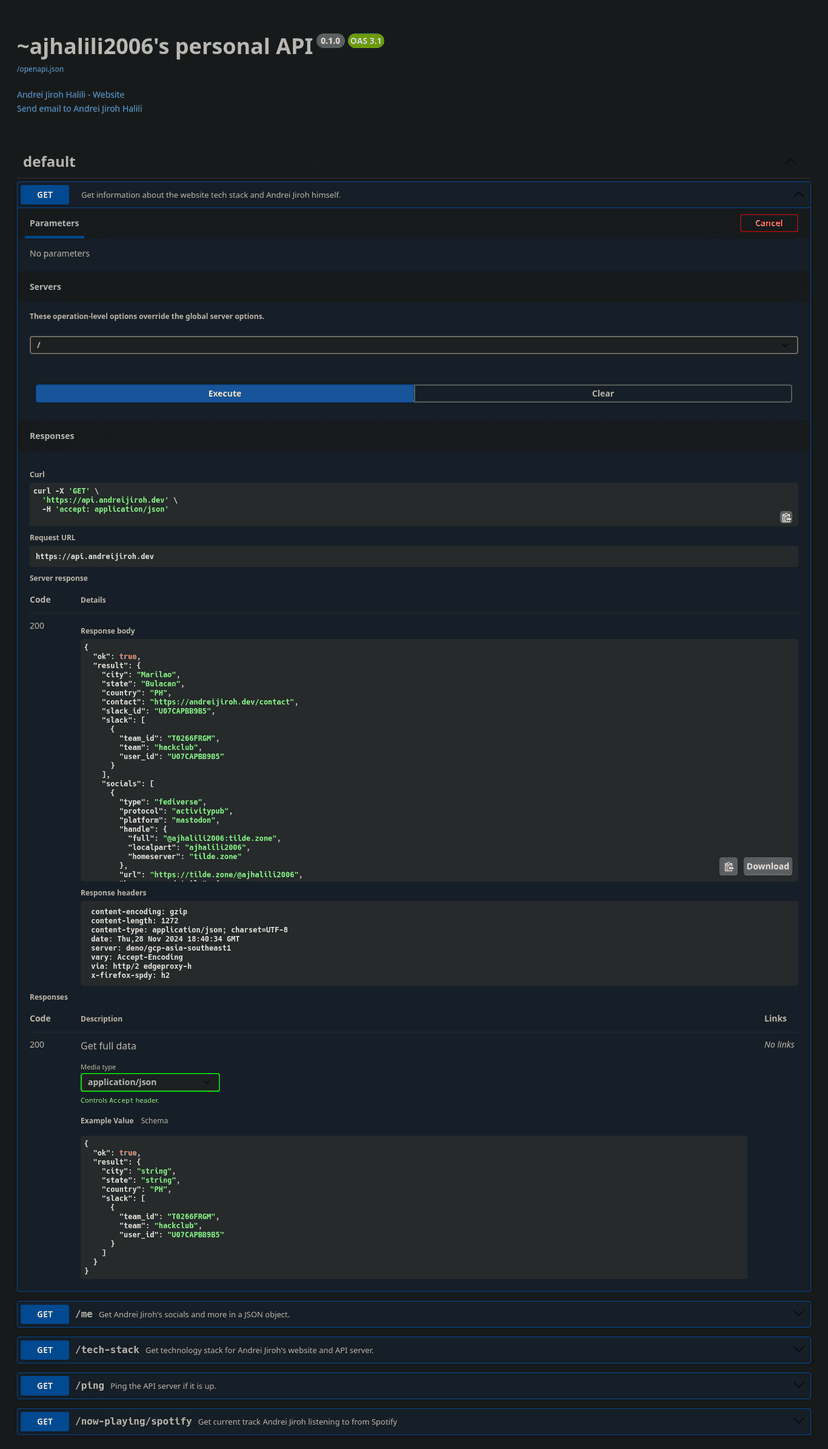Send email to Andrei Jiroh Halili
828x1449 pixels.
coord(79,109)
